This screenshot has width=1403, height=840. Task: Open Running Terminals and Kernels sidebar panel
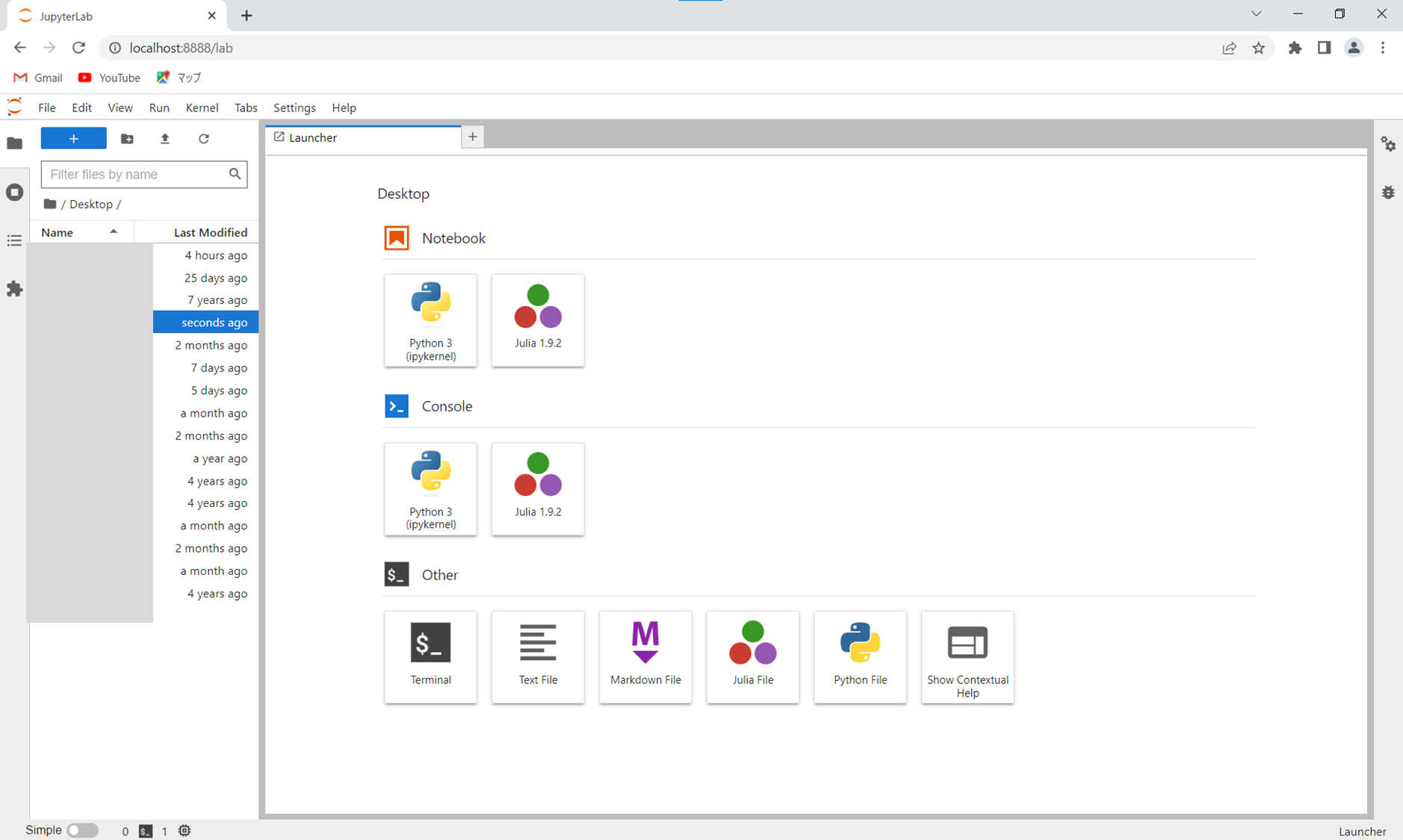pyautogui.click(x=14, y=192)
